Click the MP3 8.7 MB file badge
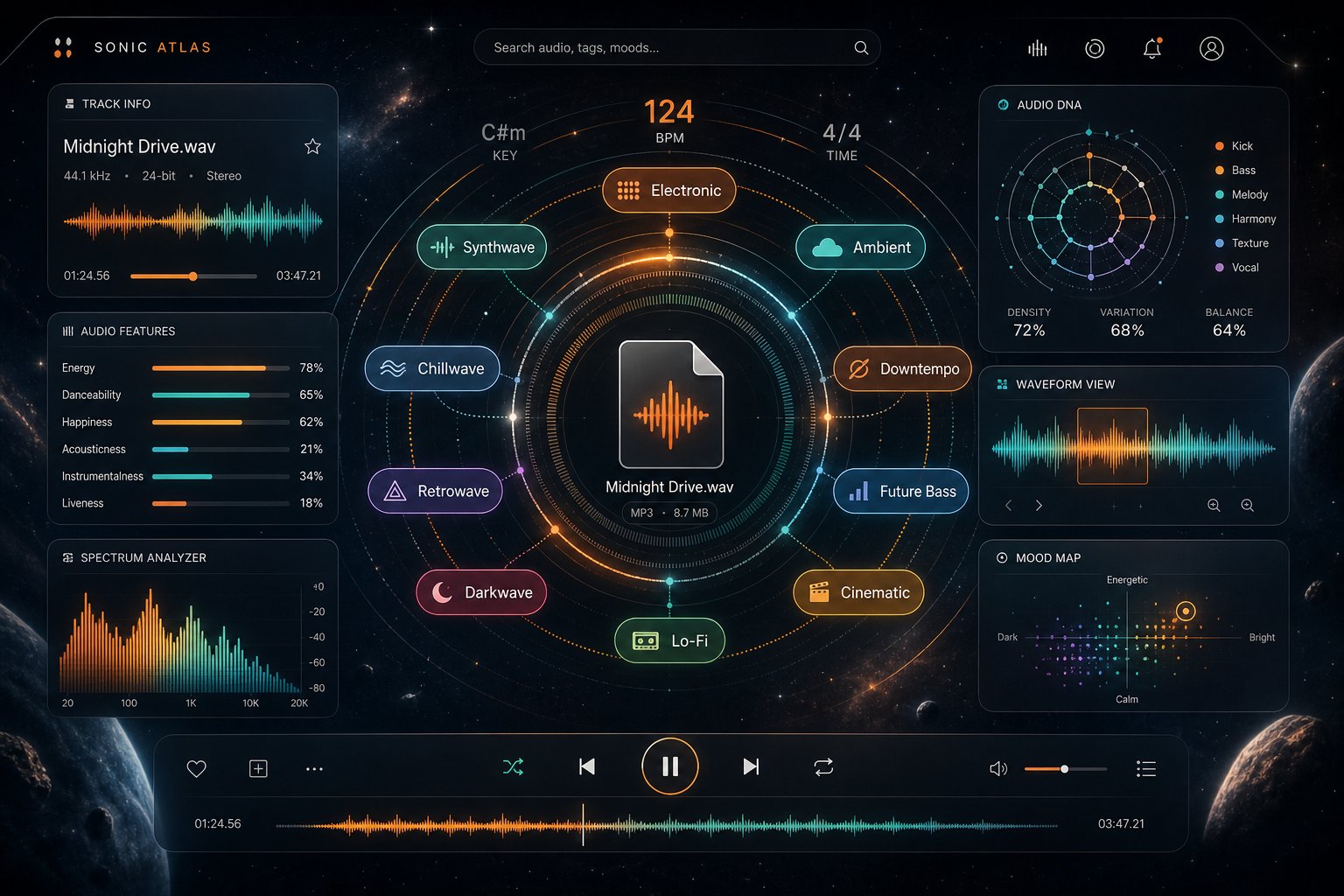This screenshot has width=1344, height=896. [669, 513]
